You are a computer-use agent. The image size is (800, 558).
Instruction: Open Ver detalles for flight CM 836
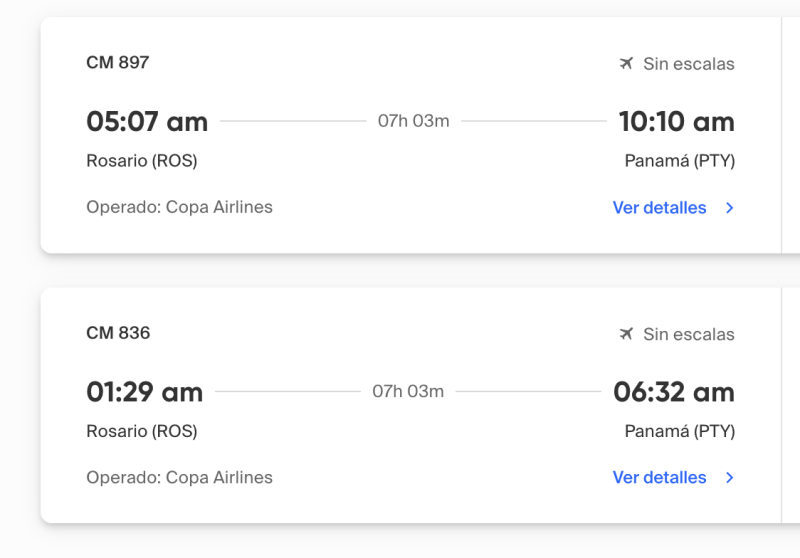659,478
